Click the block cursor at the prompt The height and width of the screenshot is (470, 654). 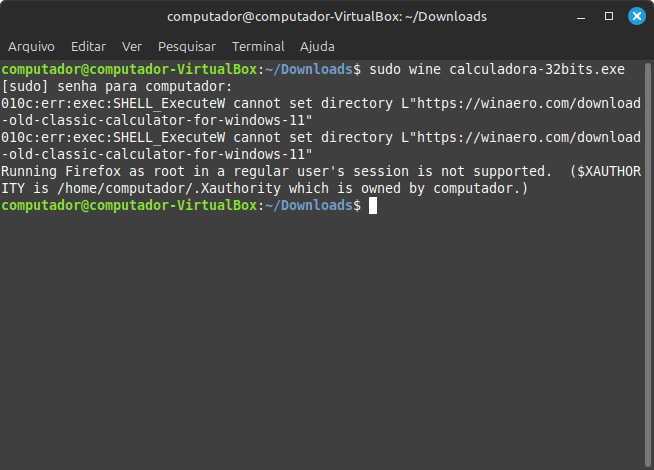point(373,205)
